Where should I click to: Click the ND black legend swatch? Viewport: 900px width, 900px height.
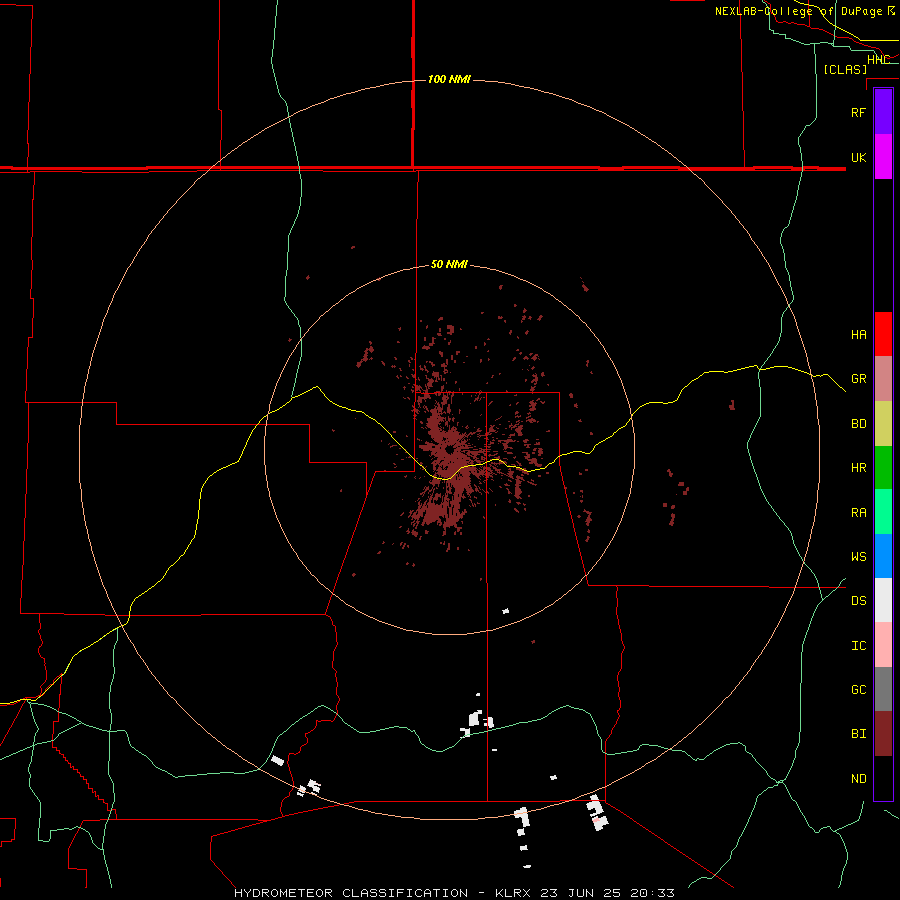(883, 778)
